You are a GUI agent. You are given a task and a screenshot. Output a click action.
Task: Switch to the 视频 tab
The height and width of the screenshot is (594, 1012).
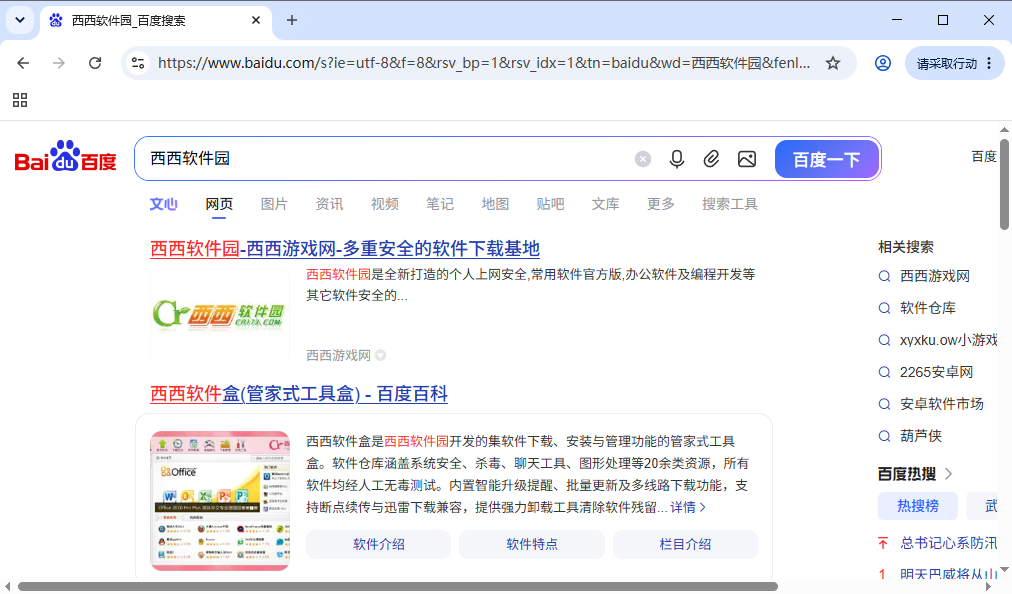(385, 204)
